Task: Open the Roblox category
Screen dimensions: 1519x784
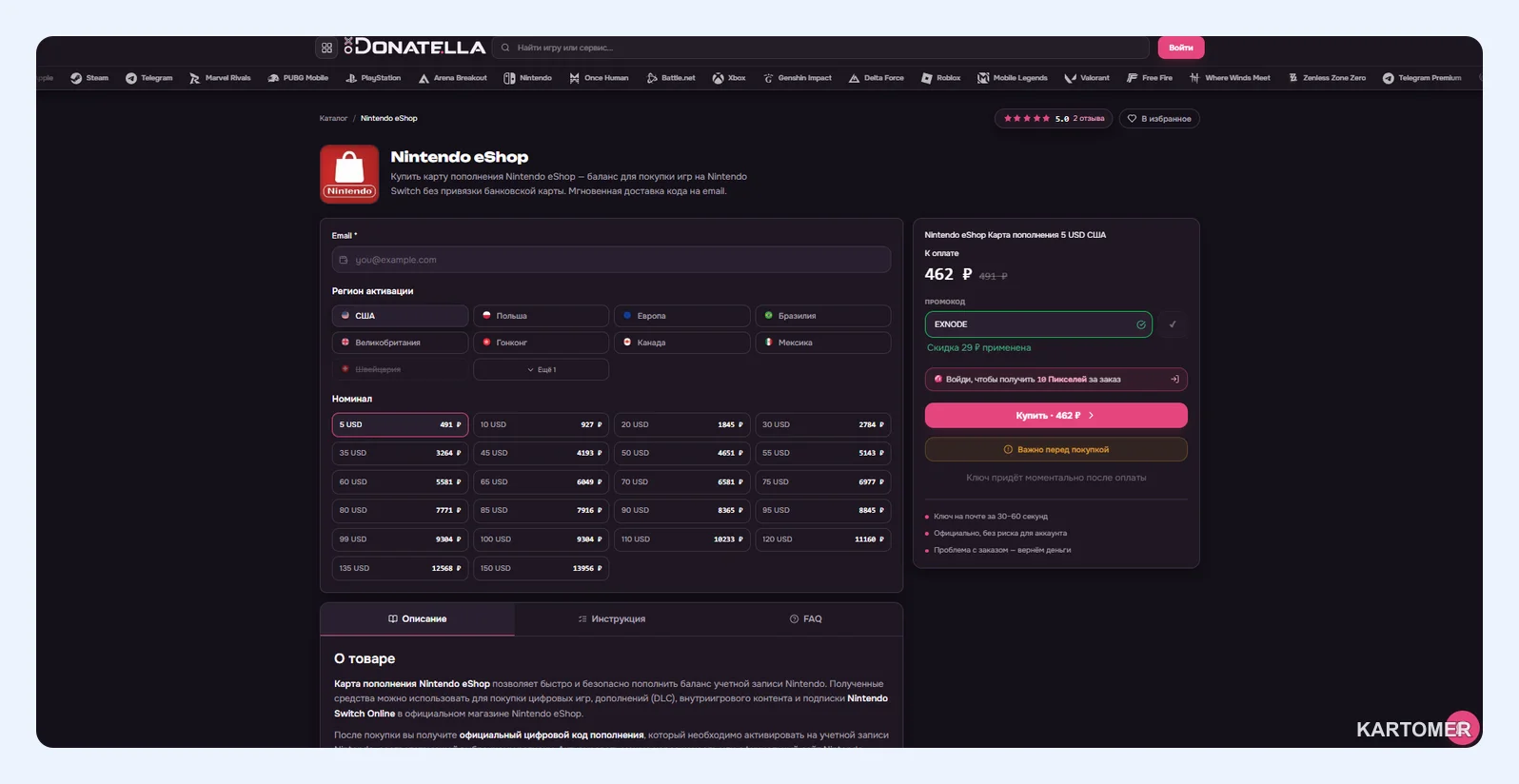Action: tap(941, 78)
